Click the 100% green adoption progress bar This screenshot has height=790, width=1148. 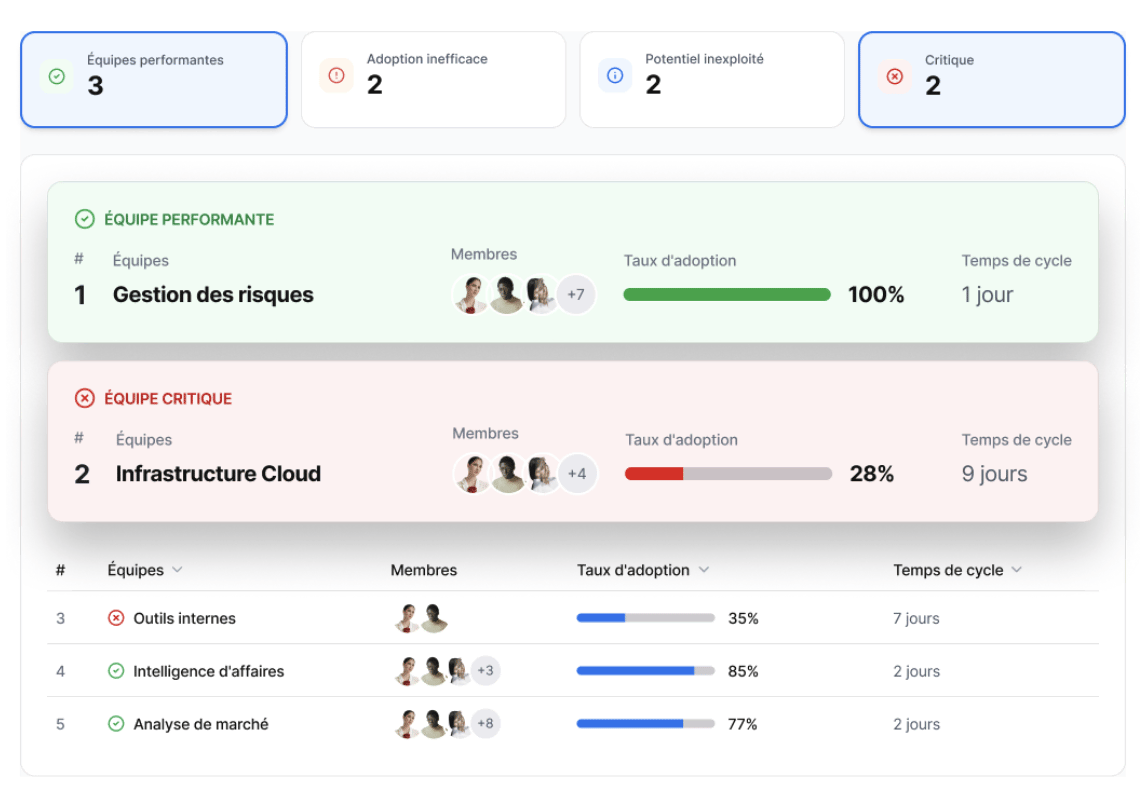[727, 295]
